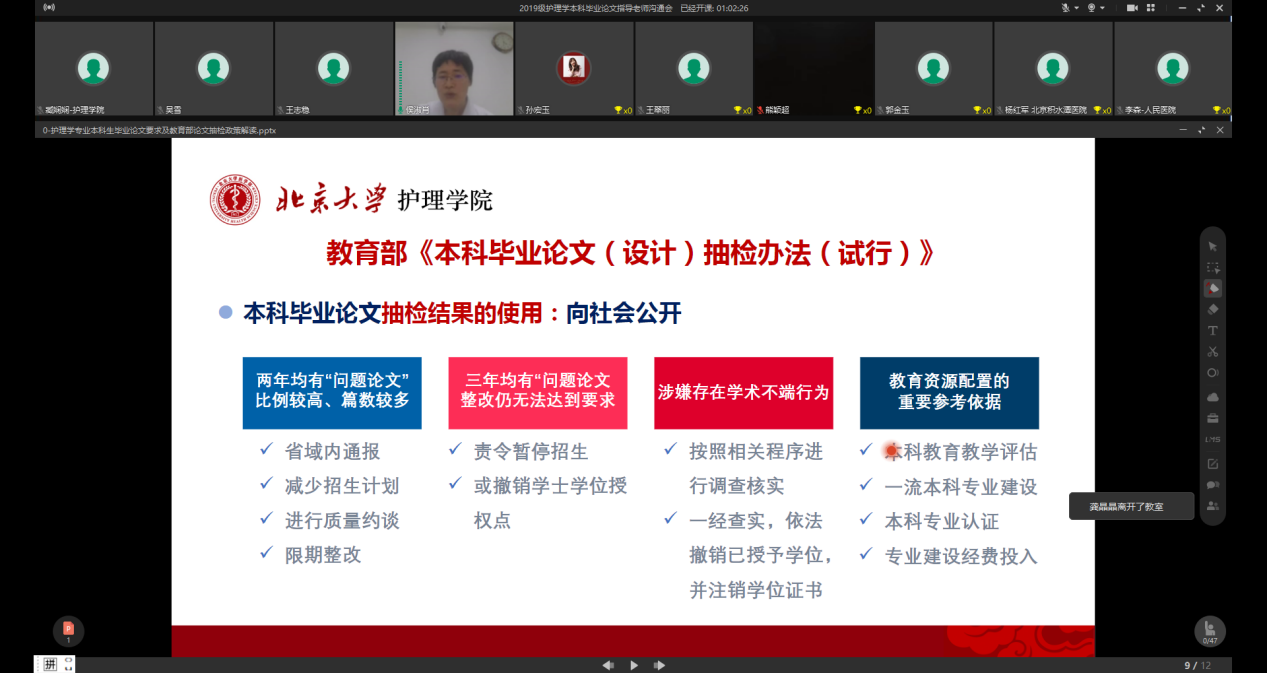Choose the scissors cut tool
Image resolution: width=1267 pixels, height=673 pixels.
[x=1212, y=351]
